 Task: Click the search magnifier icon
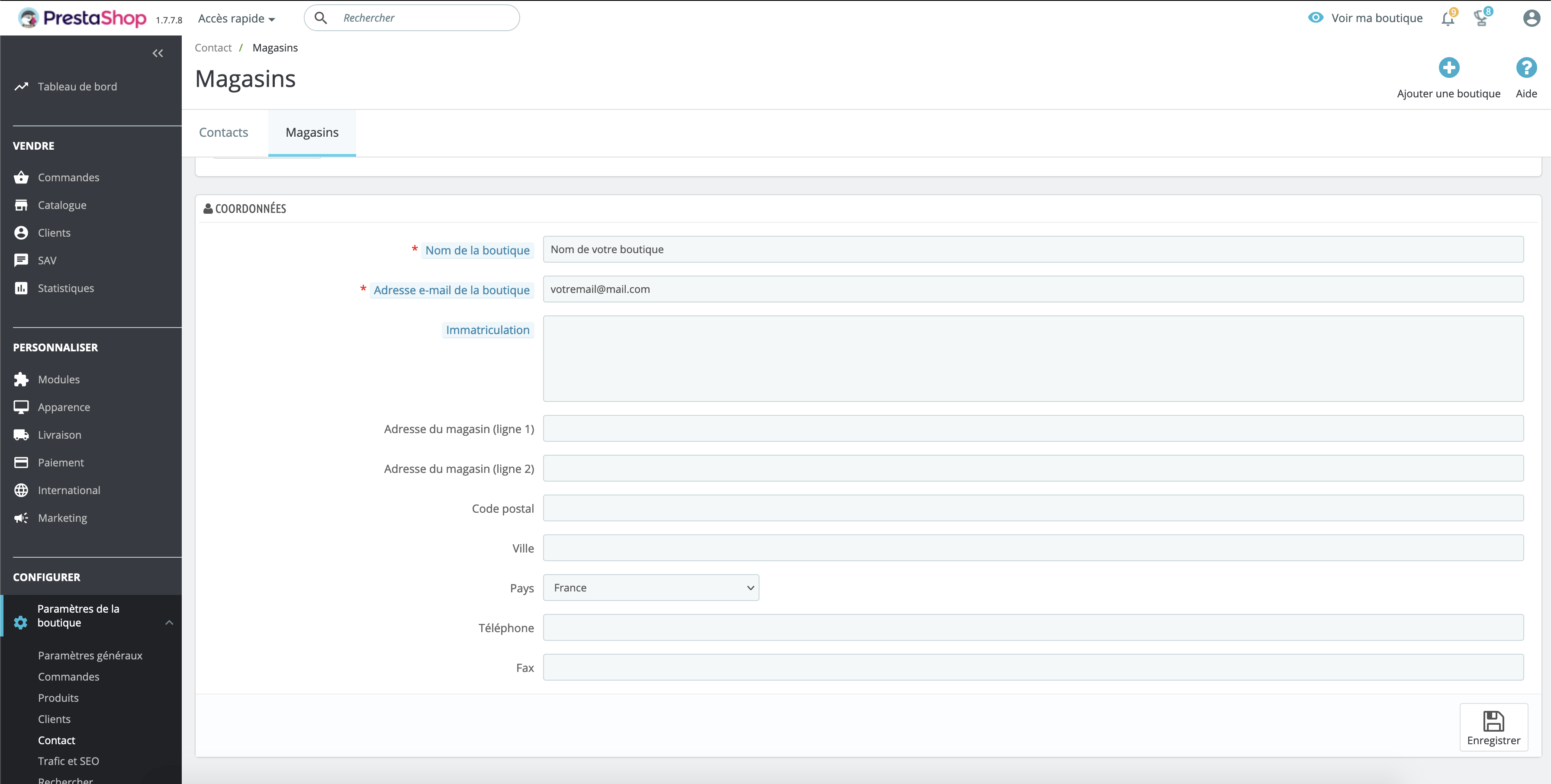[321, 18]
